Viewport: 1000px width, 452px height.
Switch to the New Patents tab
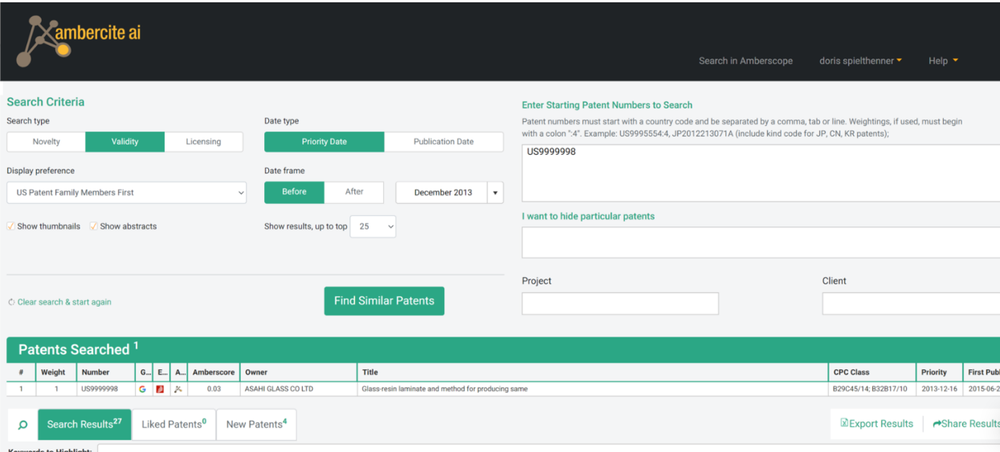(x=256, y=425)
